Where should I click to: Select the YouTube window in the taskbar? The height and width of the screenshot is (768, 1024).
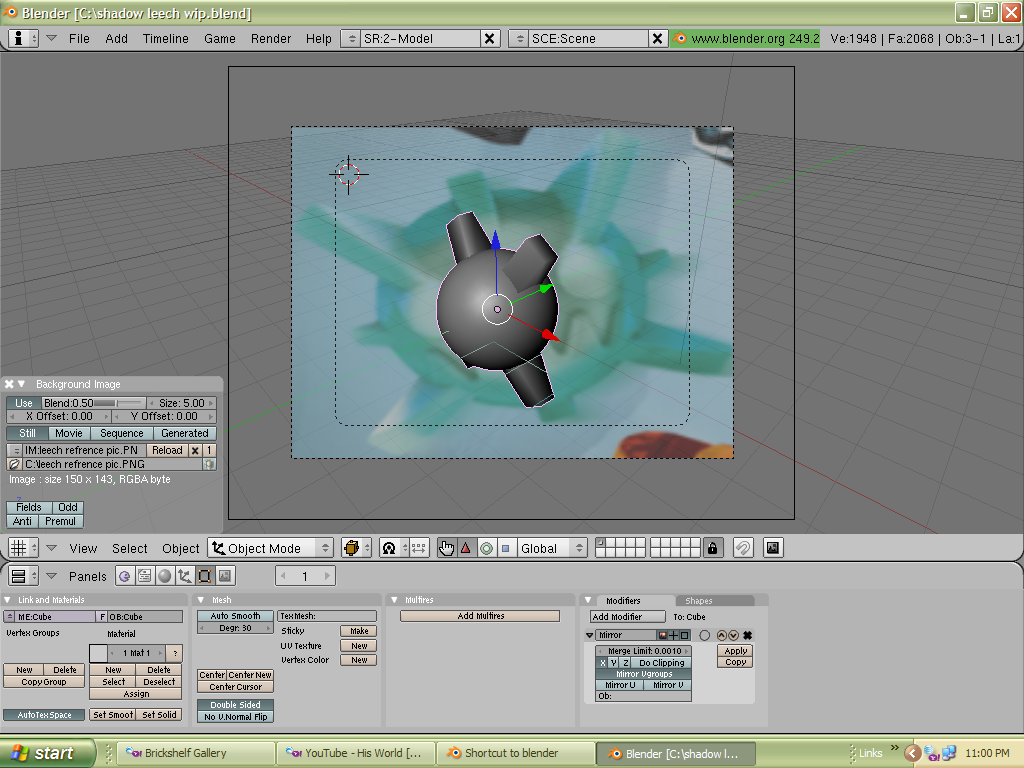(x=355, y=752)
